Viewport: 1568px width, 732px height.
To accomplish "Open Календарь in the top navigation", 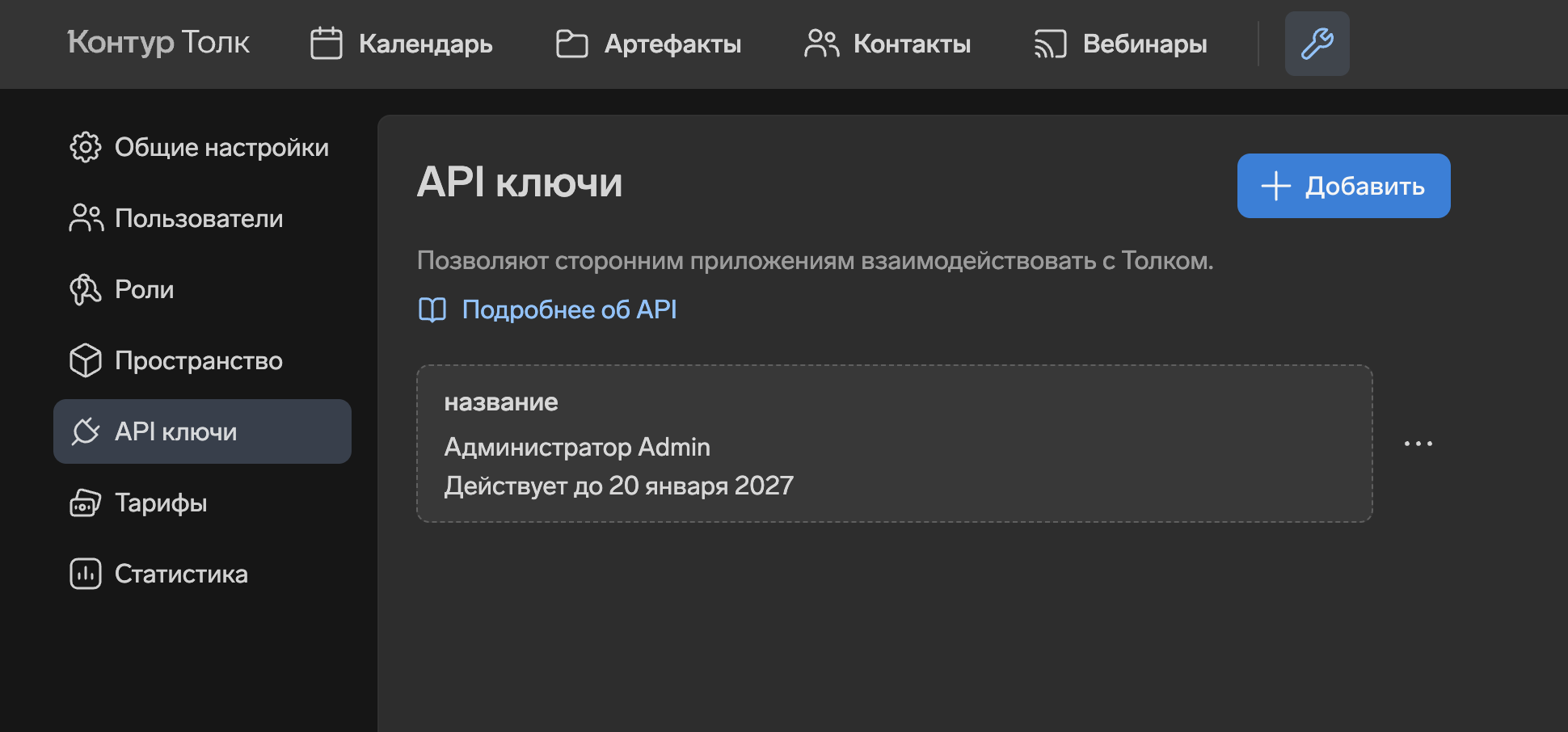I will (x=402, y=44).
